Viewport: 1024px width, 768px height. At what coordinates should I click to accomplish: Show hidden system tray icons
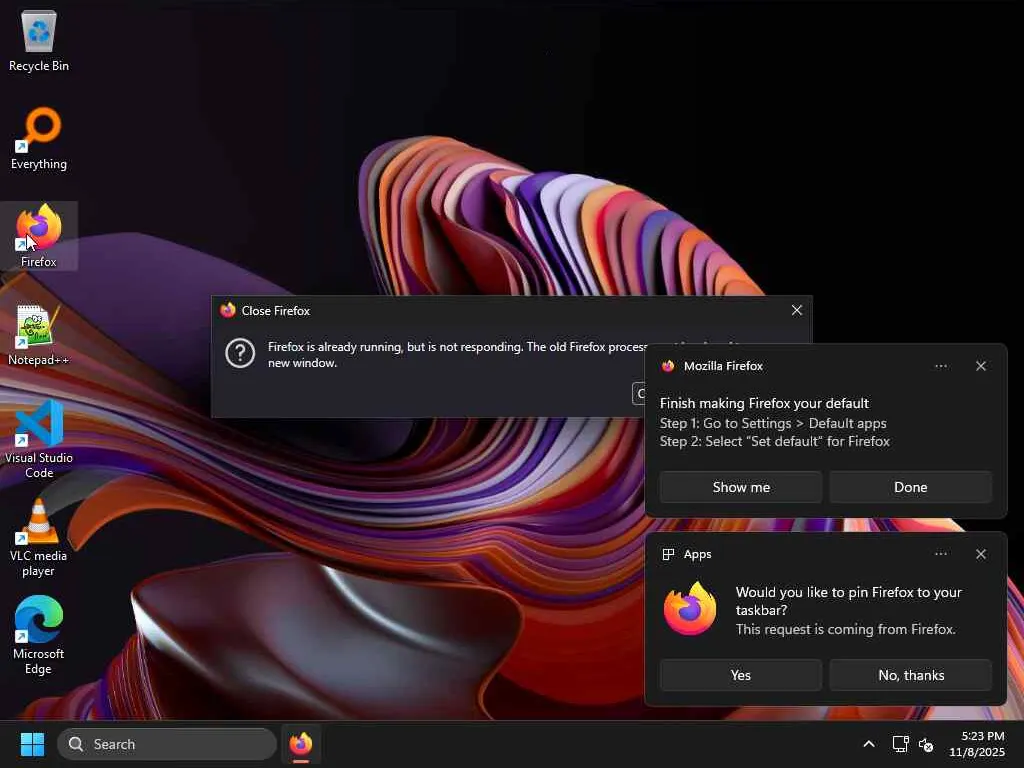(x=869, y=744)
